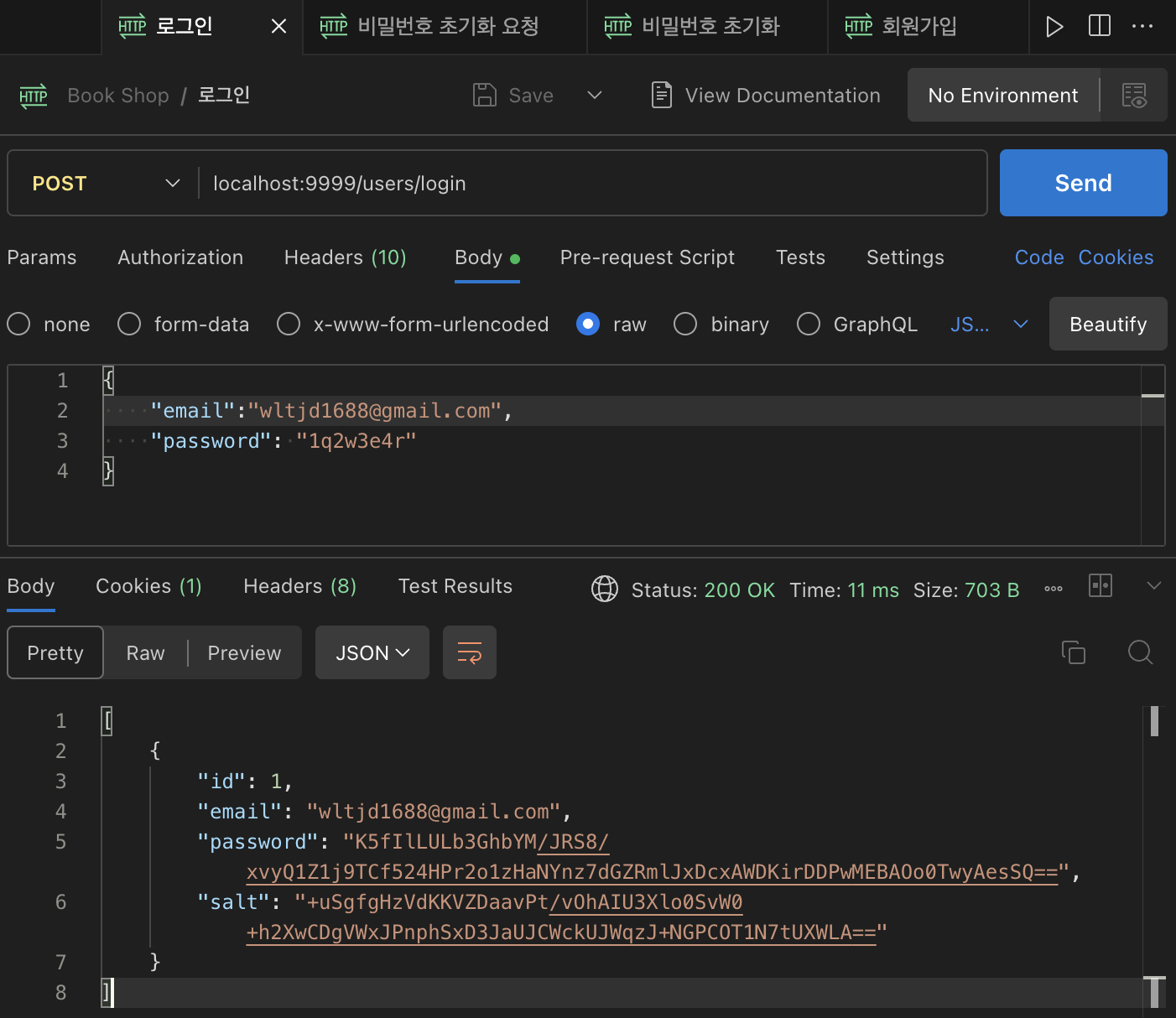Save the request with Save button
Image resolution: width=1176 pixels, height=1018 pixels.
(x=513, y=96)
